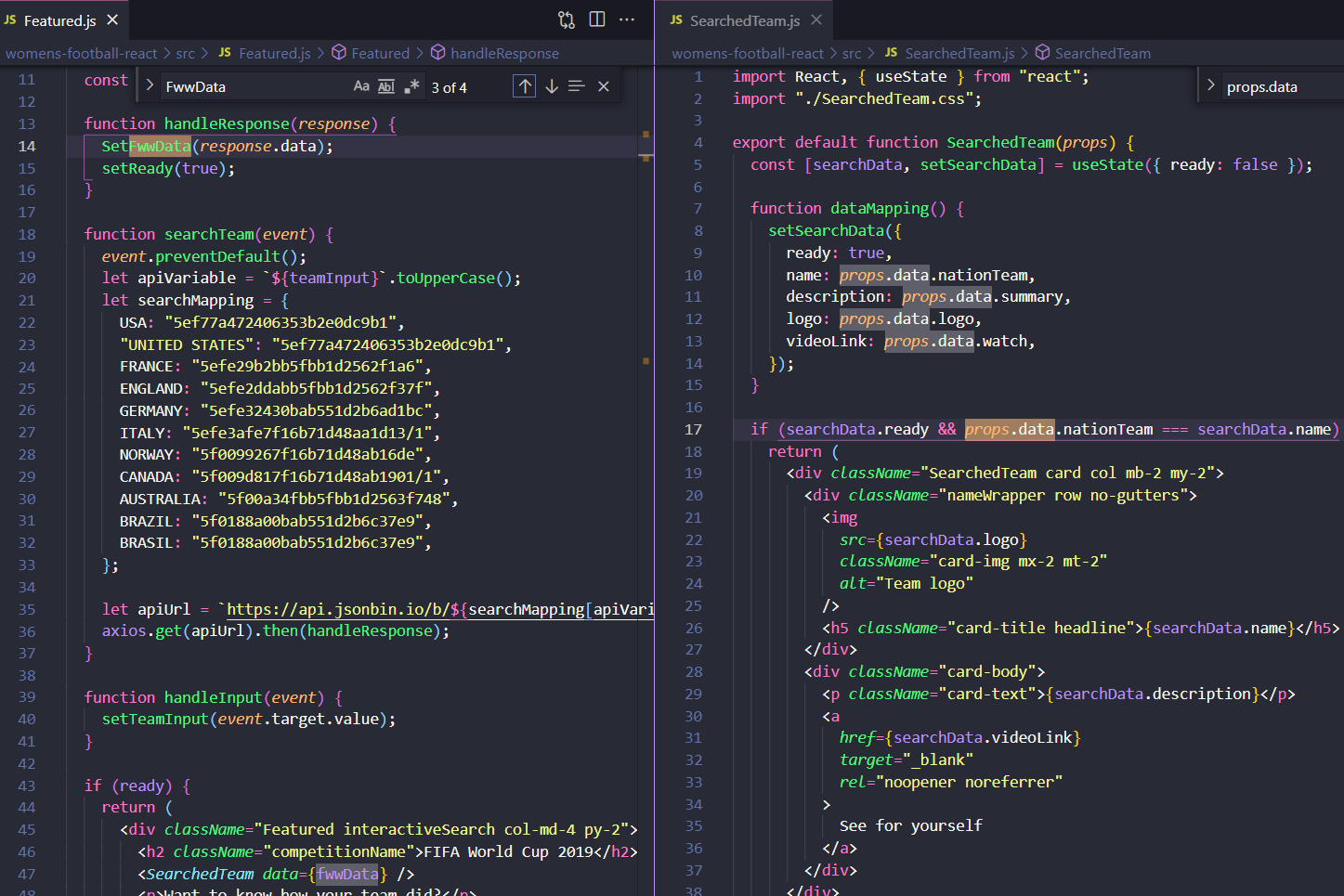1344x896 pixels.
Task: Toggle Use Regular Expression in find widget
Action: 411,86
